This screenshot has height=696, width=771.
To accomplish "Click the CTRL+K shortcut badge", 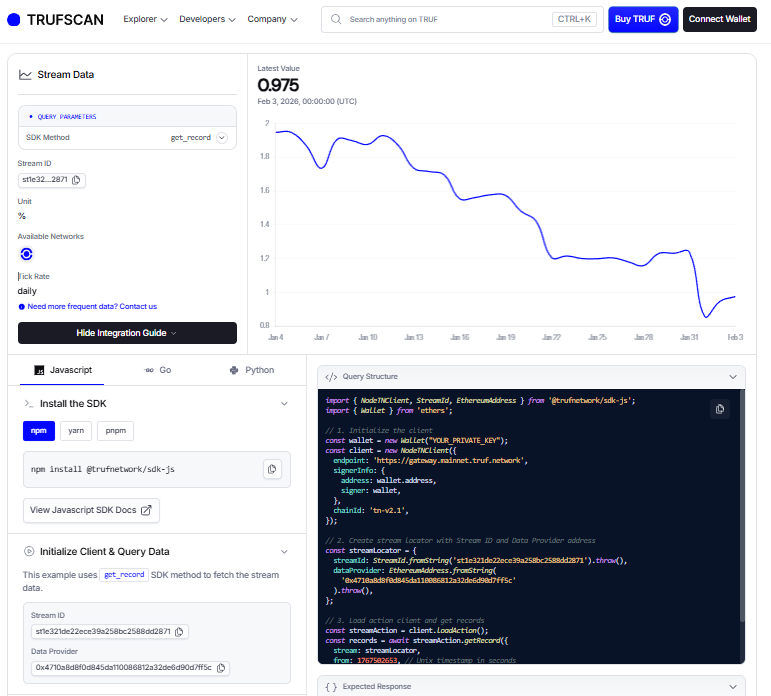I will coord(574,19).
